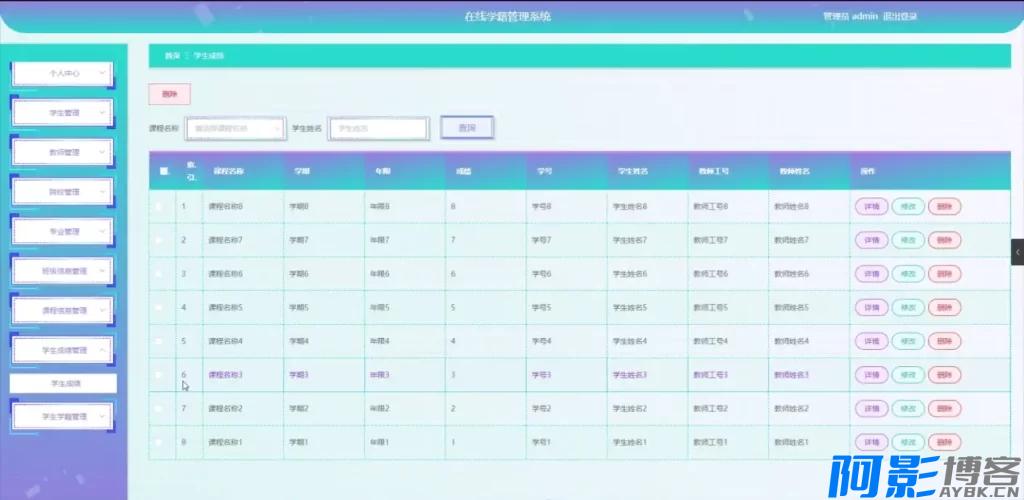The image size is (1024, 500).
Task: Click the 首页 breadcrumb link
Action: click(x=172, y=56)
